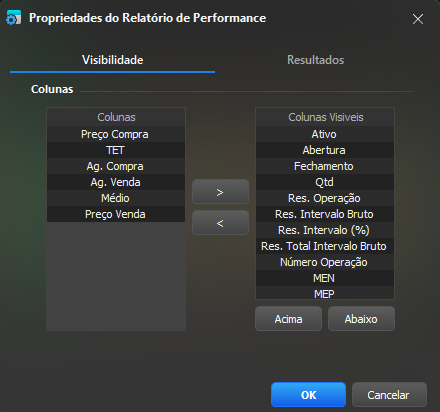Switch to the Resultados tab
This screenshot has width=440, height=412.
point(315,60)
